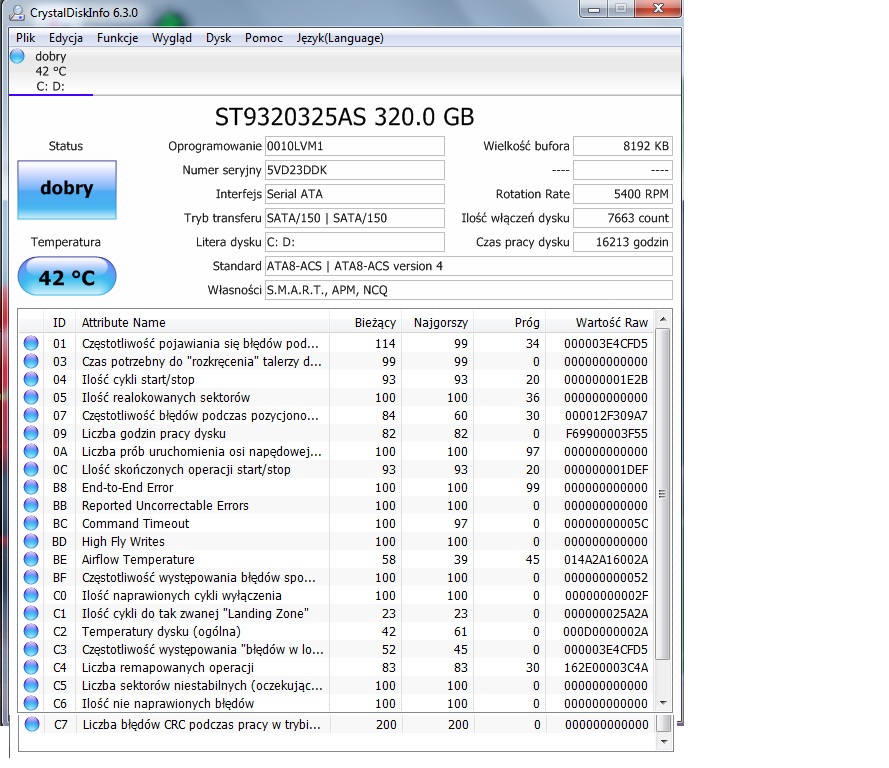Click disk model title ST9320325AS 320.0 GB
Viewport: 889px width, 768px height.
344,117
